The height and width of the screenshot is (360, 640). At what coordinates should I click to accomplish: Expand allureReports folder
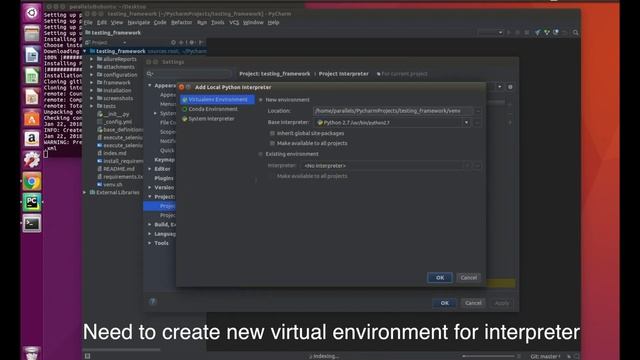point(91,59)
